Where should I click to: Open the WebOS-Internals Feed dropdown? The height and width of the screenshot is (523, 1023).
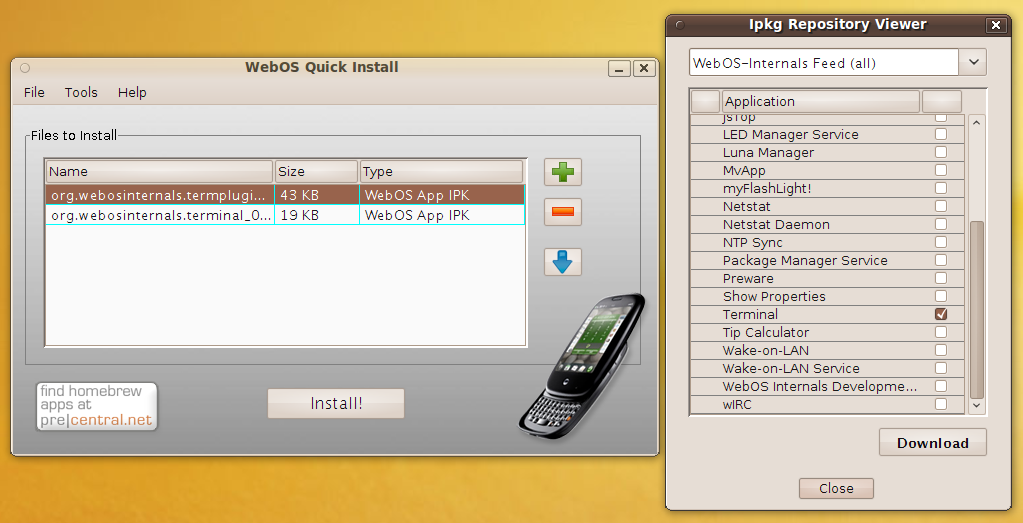click(x=973, y=63)
